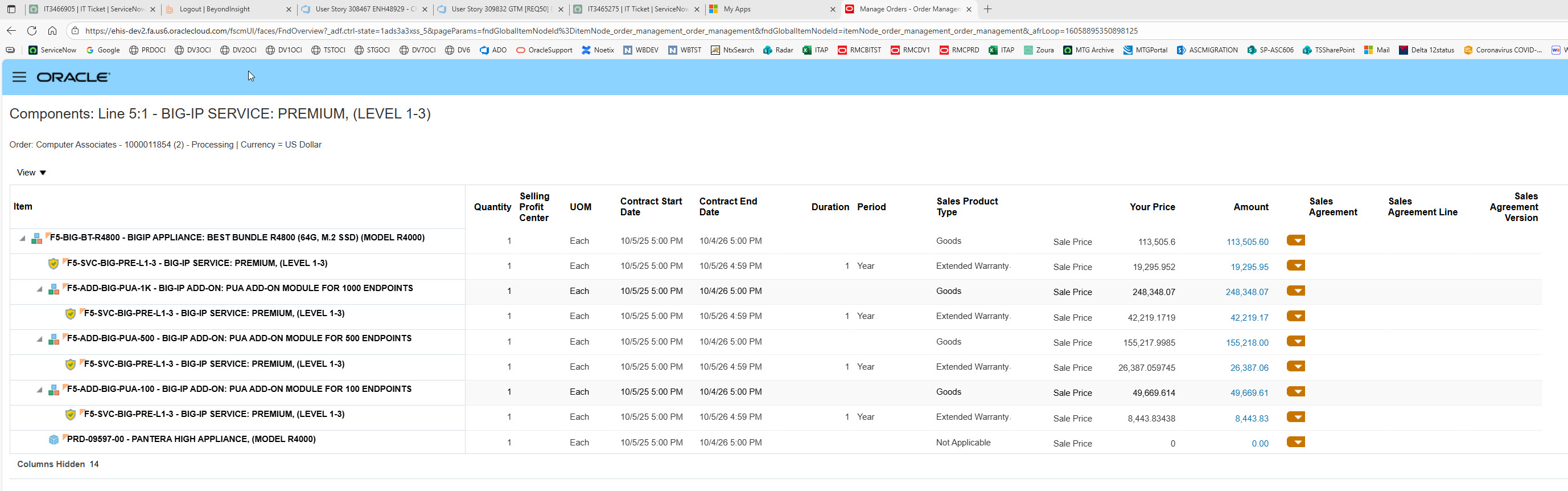Collapse the F5-ADD-BIG-PUA-100 add-on node

40,389
